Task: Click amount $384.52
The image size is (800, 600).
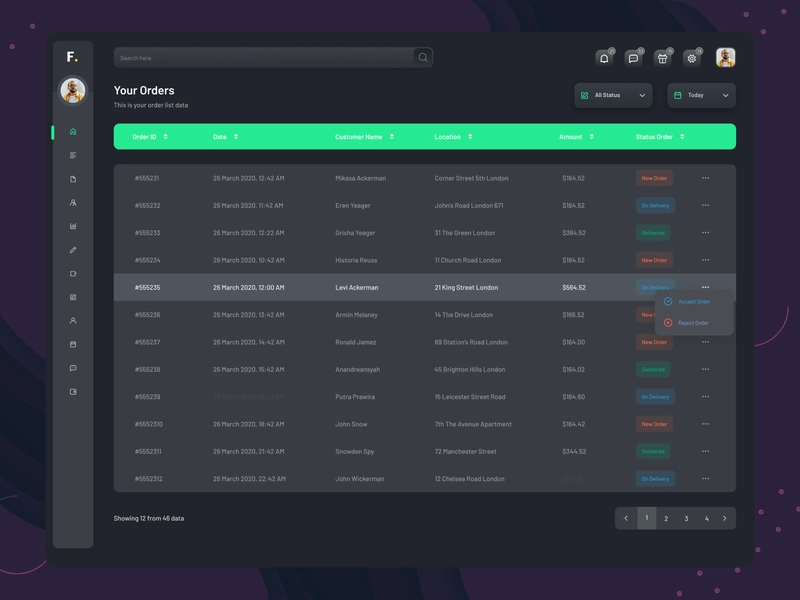Action: (x=574, y=233)
